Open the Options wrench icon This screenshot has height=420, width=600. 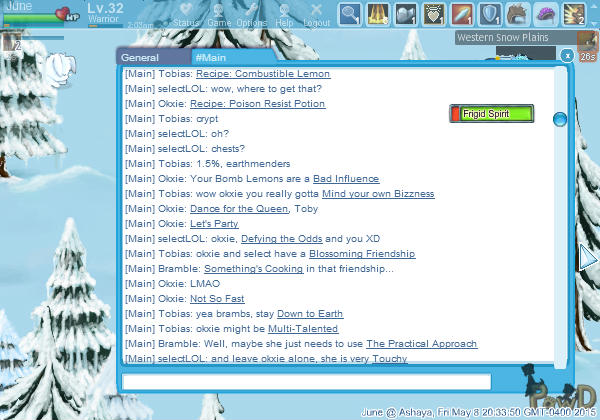251,10
